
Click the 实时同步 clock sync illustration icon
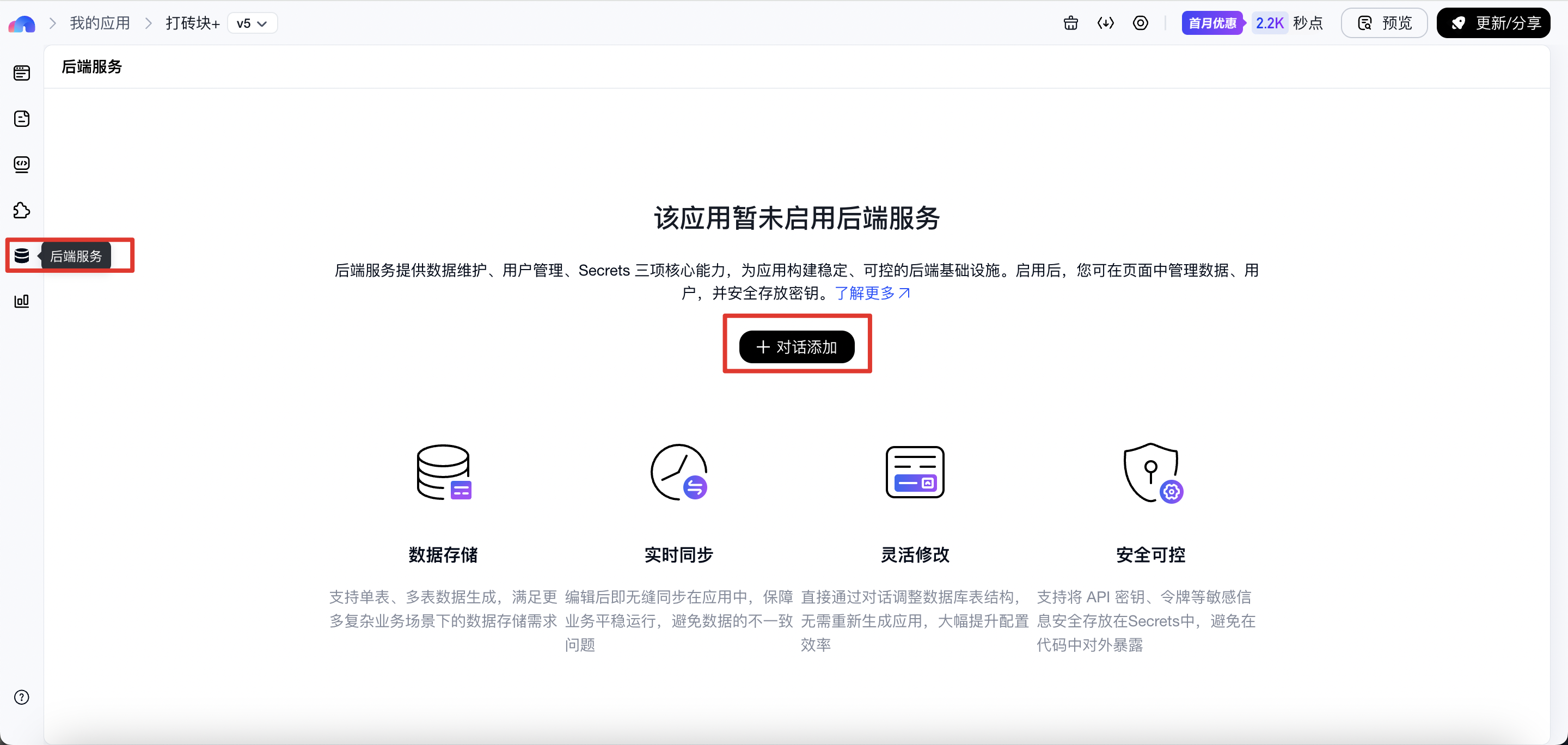tap(679, 472)
